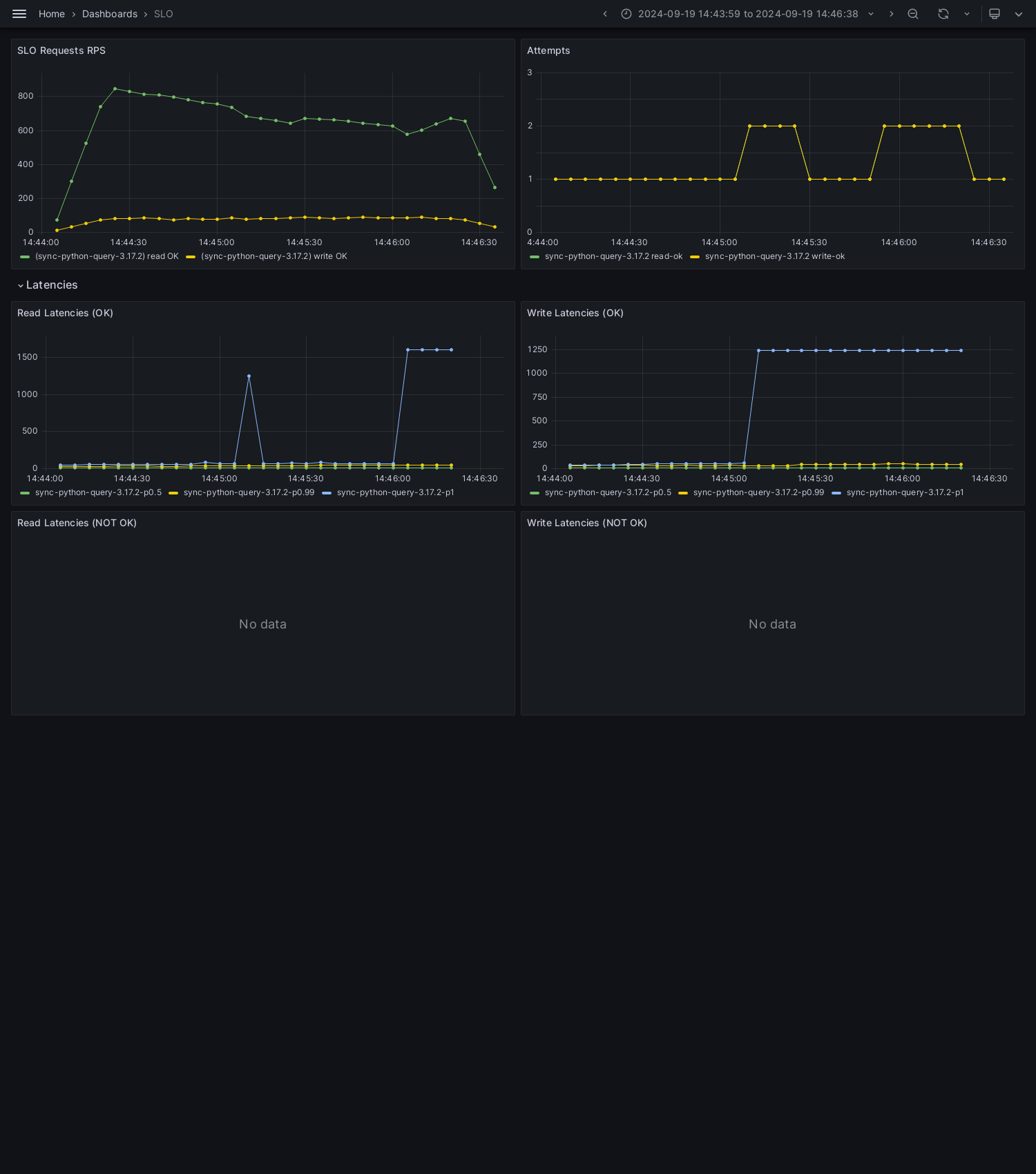The image size is (1036, 1174).
Task: Click the 1250 y-axis label in Write Latencies chart
Action: pos(537,349)
